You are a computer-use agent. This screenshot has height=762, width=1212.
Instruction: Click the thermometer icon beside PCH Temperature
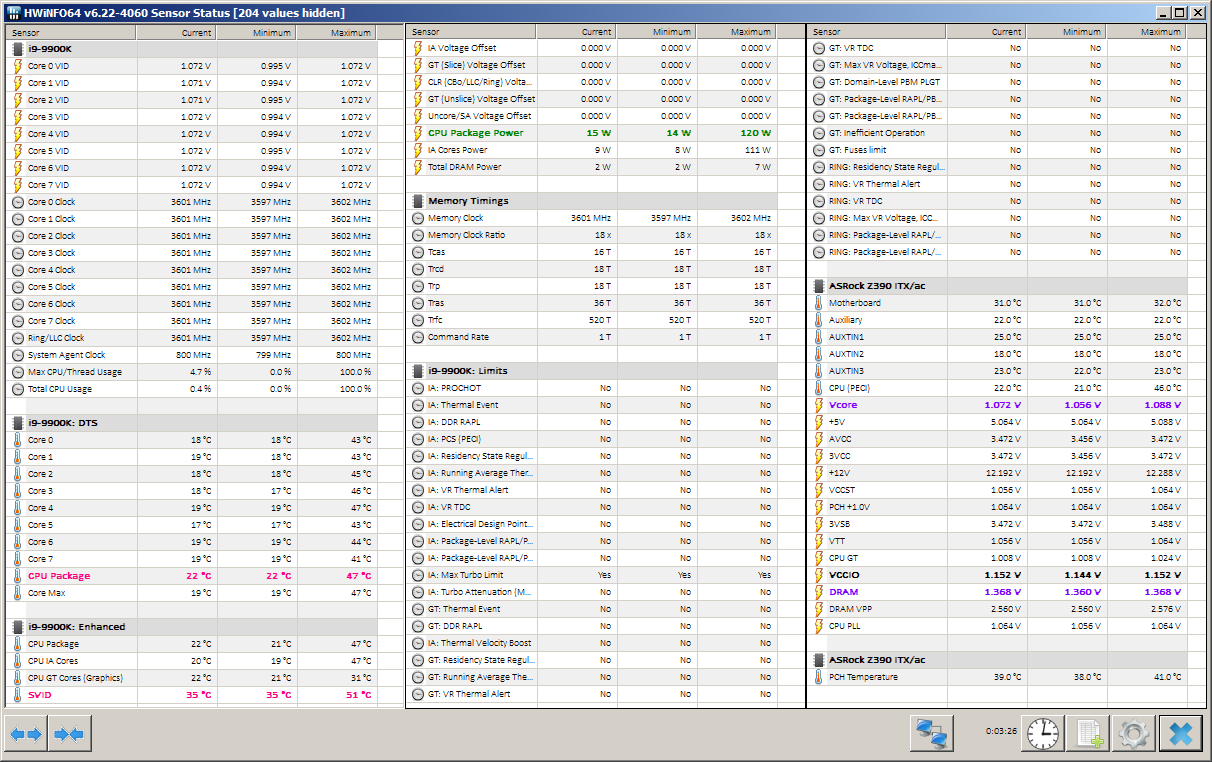[x=818, y=677]
